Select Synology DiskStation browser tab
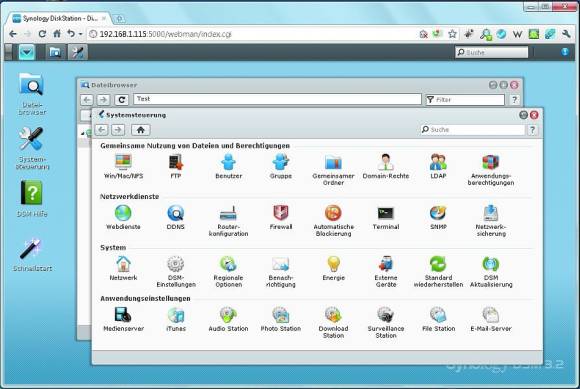The width and height of the screenshot is (580, 389). pos(59,18)
